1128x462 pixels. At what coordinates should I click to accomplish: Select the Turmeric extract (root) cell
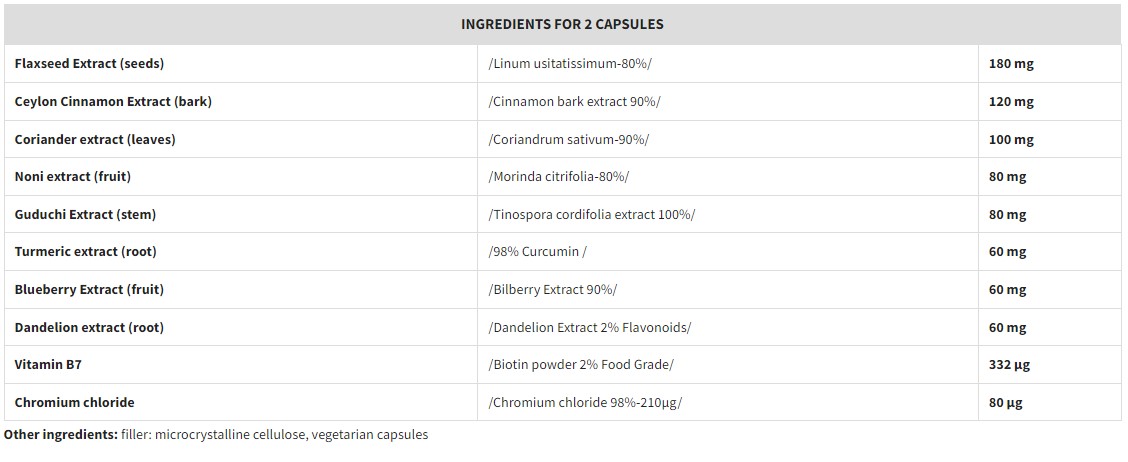[85, 251]
